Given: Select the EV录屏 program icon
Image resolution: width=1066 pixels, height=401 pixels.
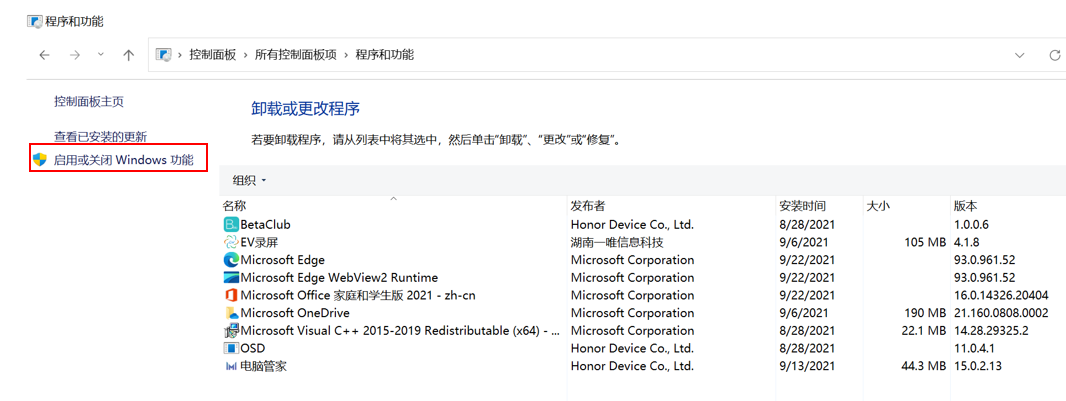Looking at the screenshot, I should 231,242.
